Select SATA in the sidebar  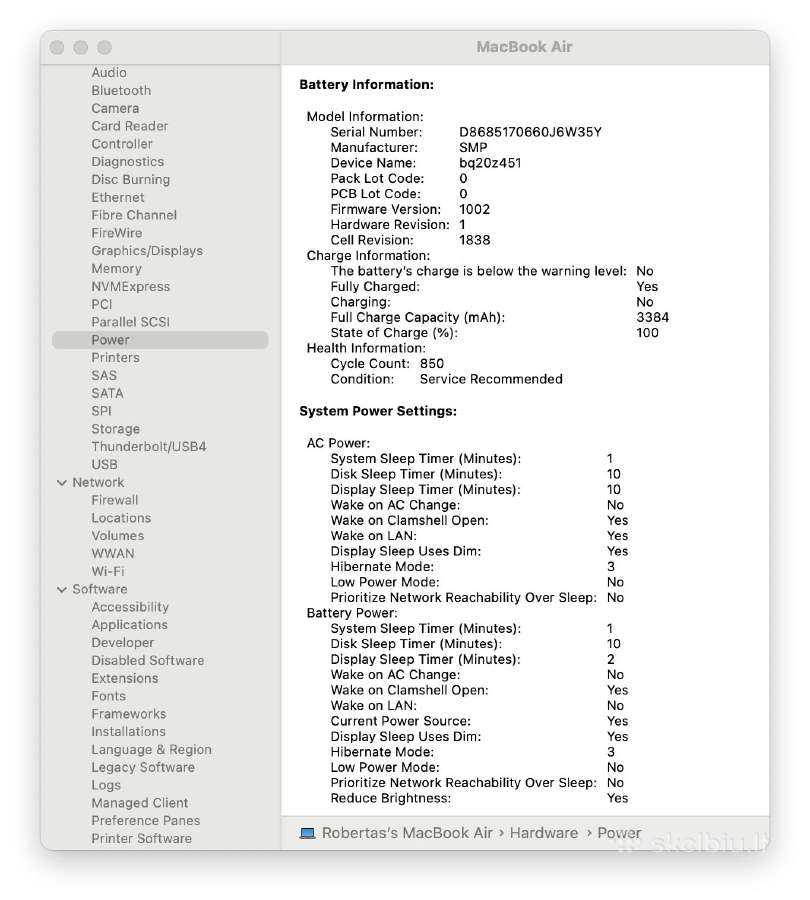(107, 393)
